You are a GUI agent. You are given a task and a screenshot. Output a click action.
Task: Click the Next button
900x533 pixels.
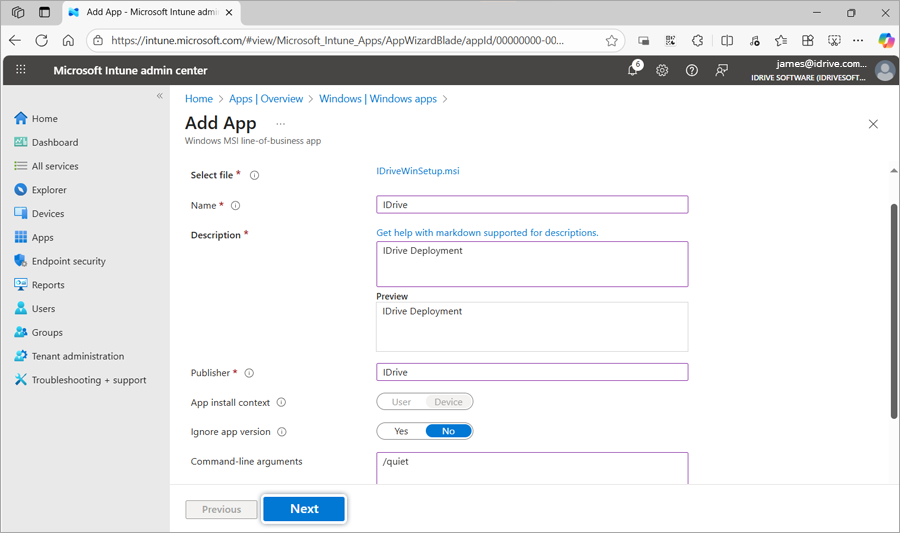click(304, 509)
